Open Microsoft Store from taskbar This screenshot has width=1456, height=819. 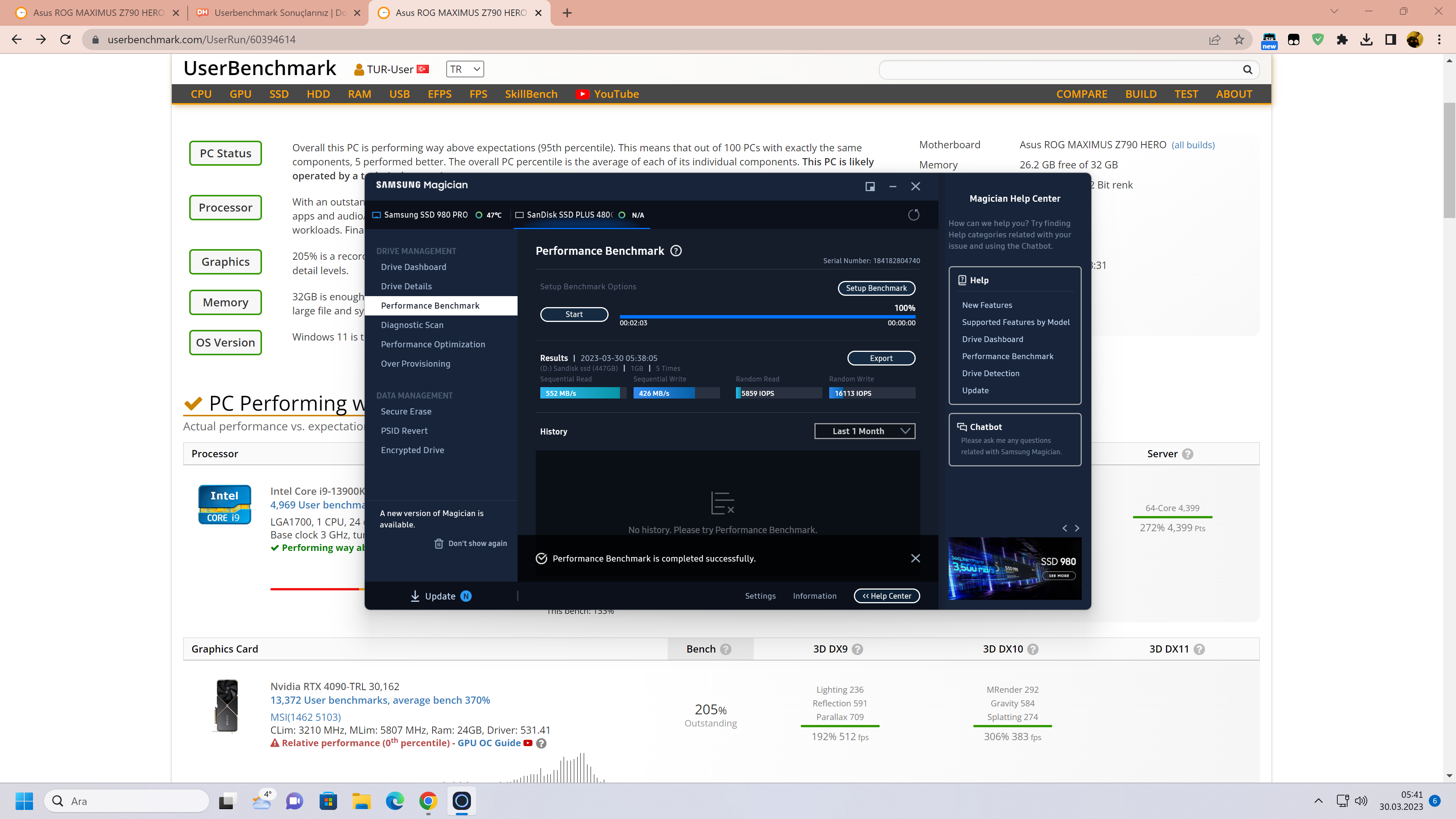328,801
